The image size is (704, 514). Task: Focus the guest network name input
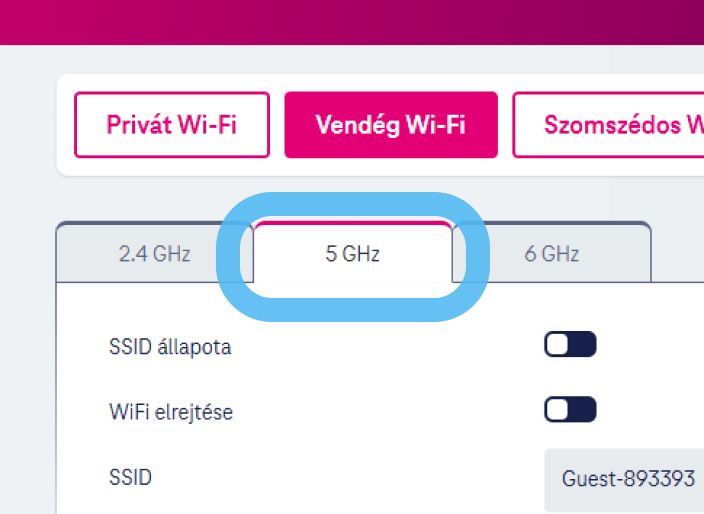point(626,478)
